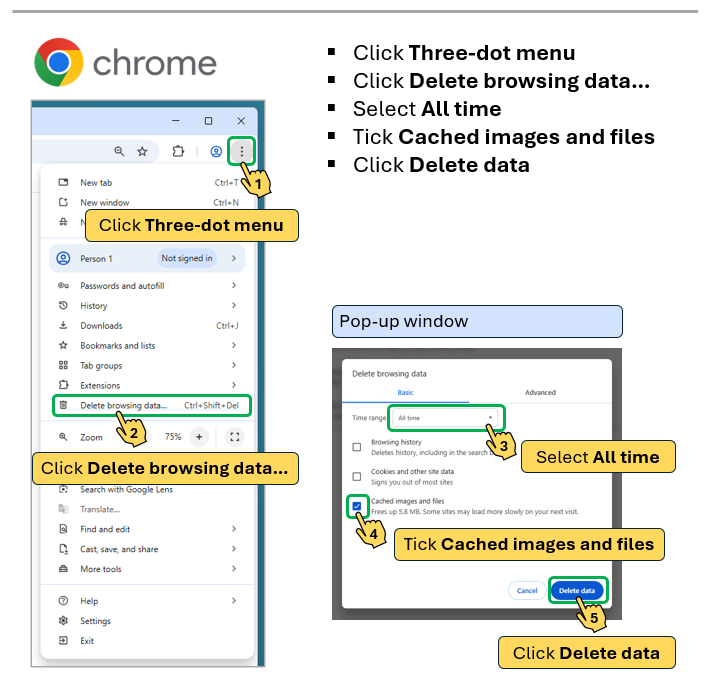This screenshot has height=686, width=709.
Task: Click the Settings gear icon
Action: click(x=63, y=620)
